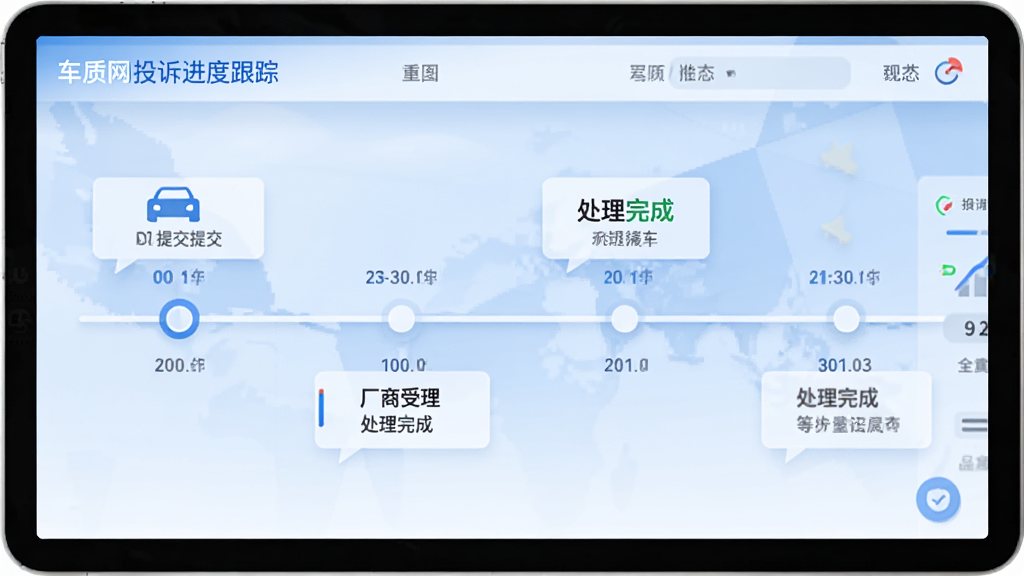Open the lower-right 处理完成 card
The height and width of the screenshot is (576, 1024).
pyautogui.click(x=846, y=410)
